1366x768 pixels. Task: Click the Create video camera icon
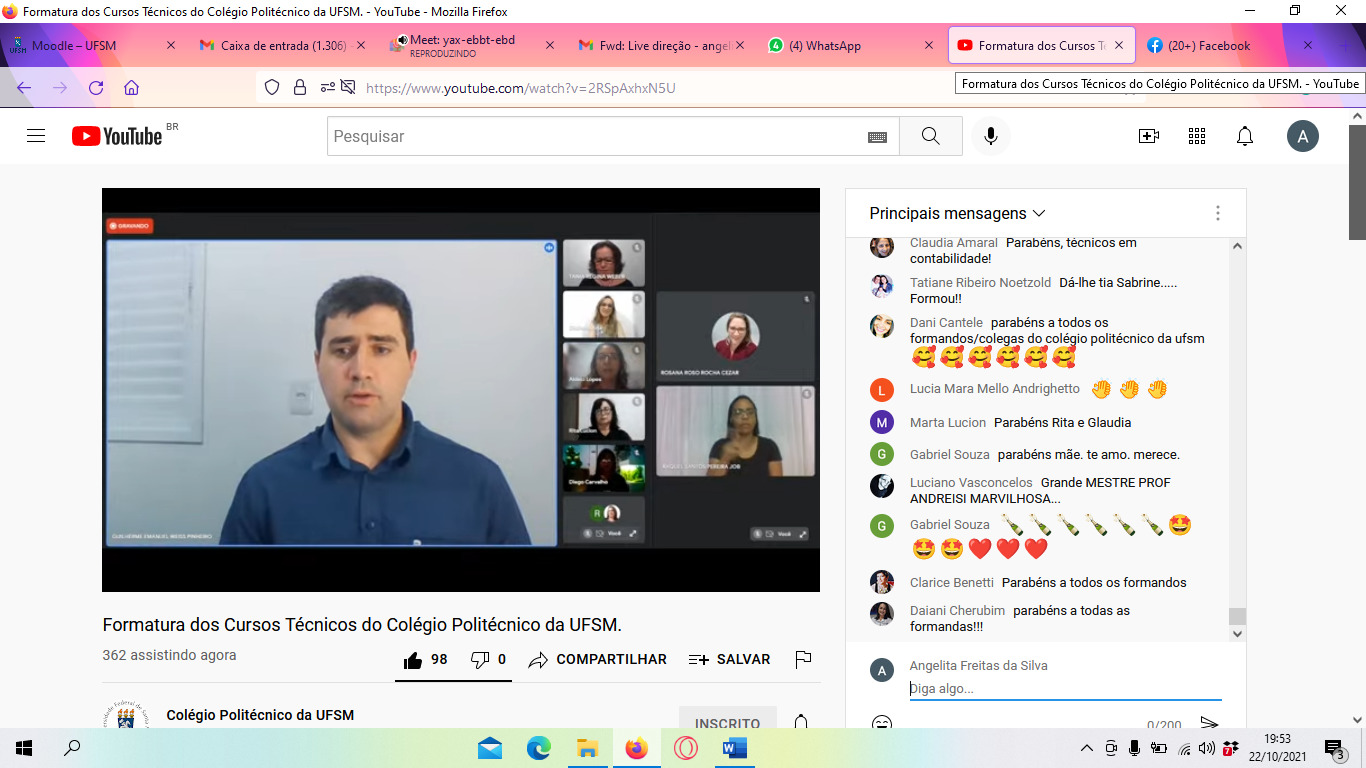[1148, 136]
